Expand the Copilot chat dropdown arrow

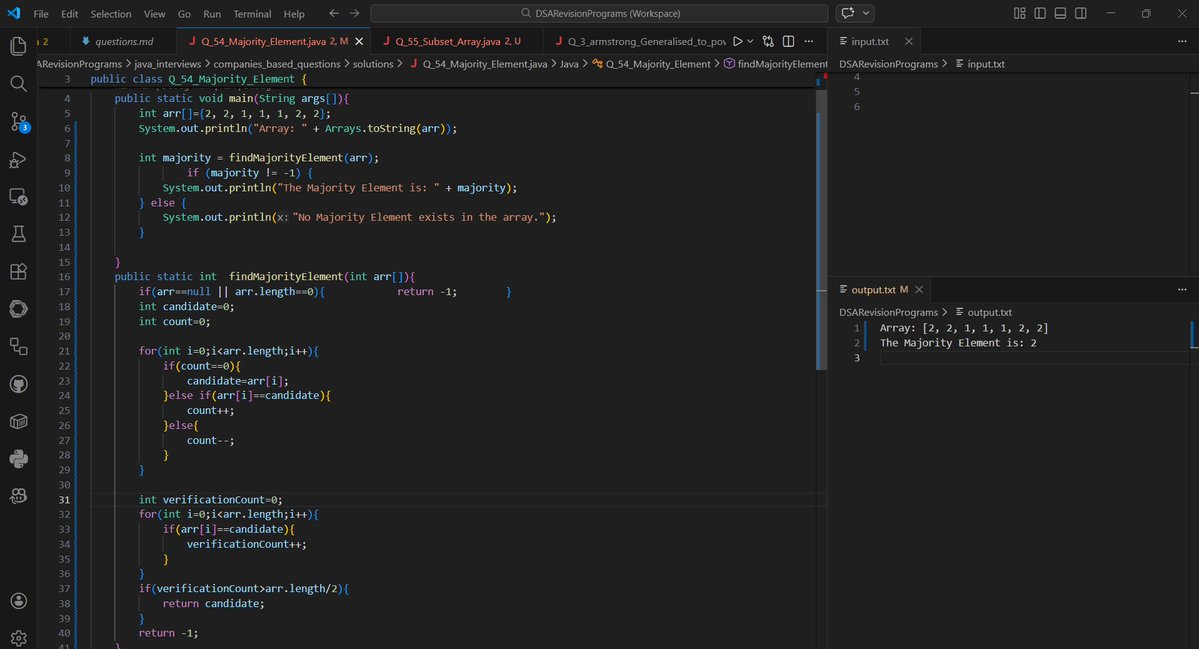tap(866, 13)
